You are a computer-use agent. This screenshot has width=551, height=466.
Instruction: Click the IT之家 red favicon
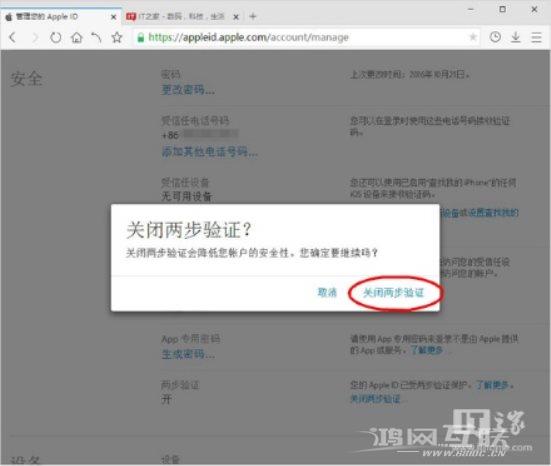click(131, 17)
